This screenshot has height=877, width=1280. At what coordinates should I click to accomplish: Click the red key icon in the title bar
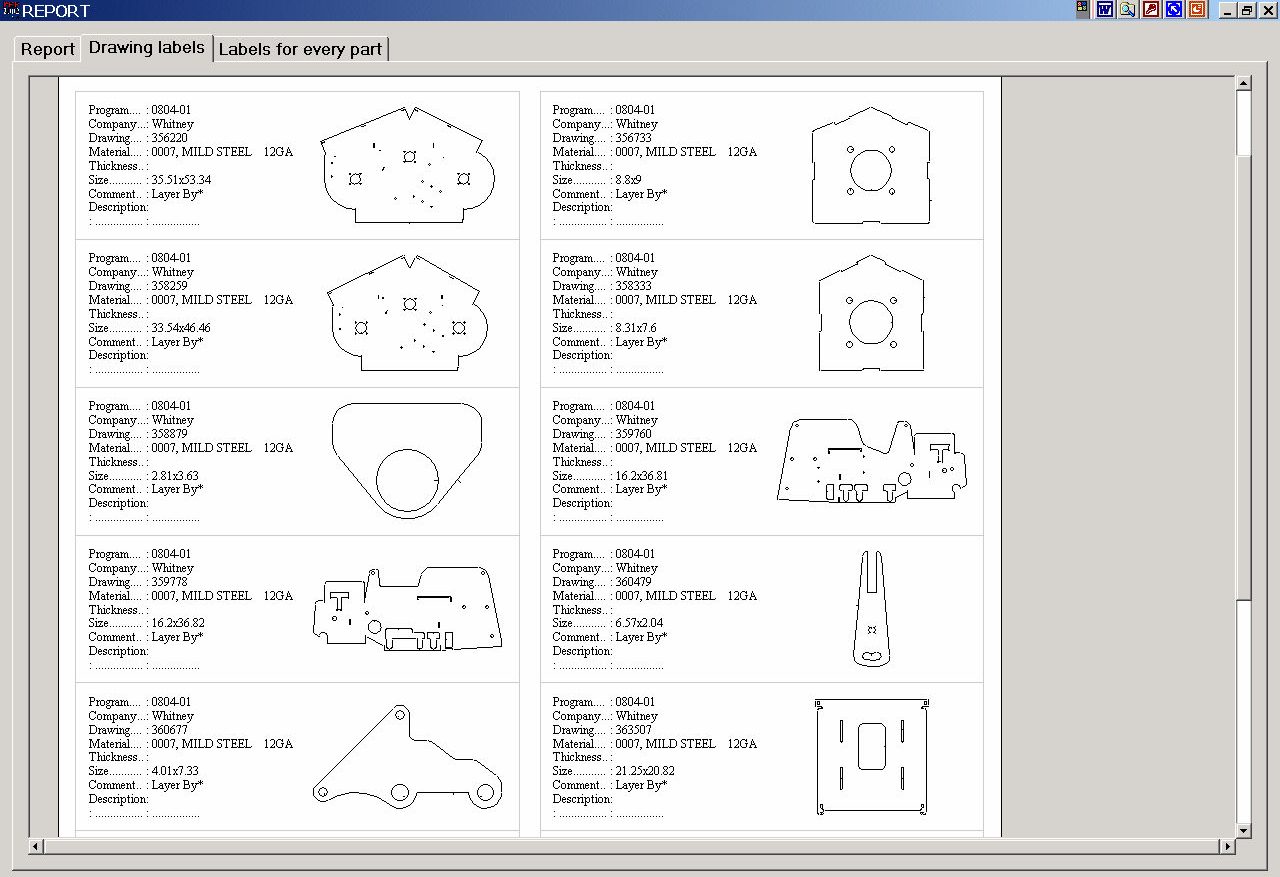[x=1151, y=10]
